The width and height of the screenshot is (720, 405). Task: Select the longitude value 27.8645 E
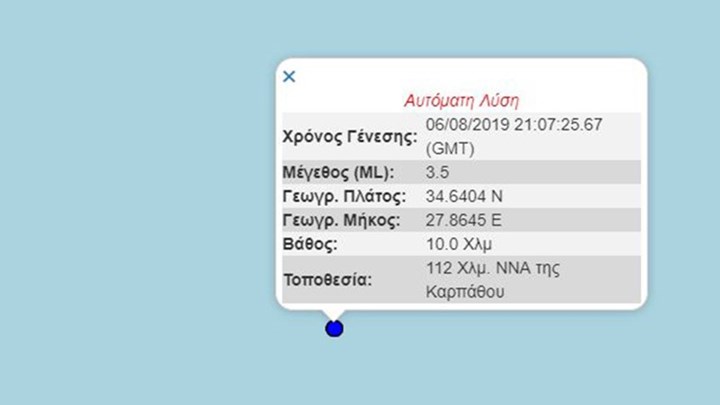coord(463,220)
